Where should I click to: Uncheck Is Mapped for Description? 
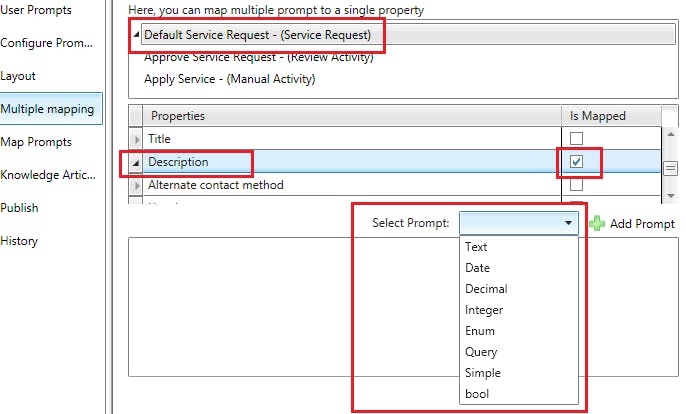[x=575, y=161]
